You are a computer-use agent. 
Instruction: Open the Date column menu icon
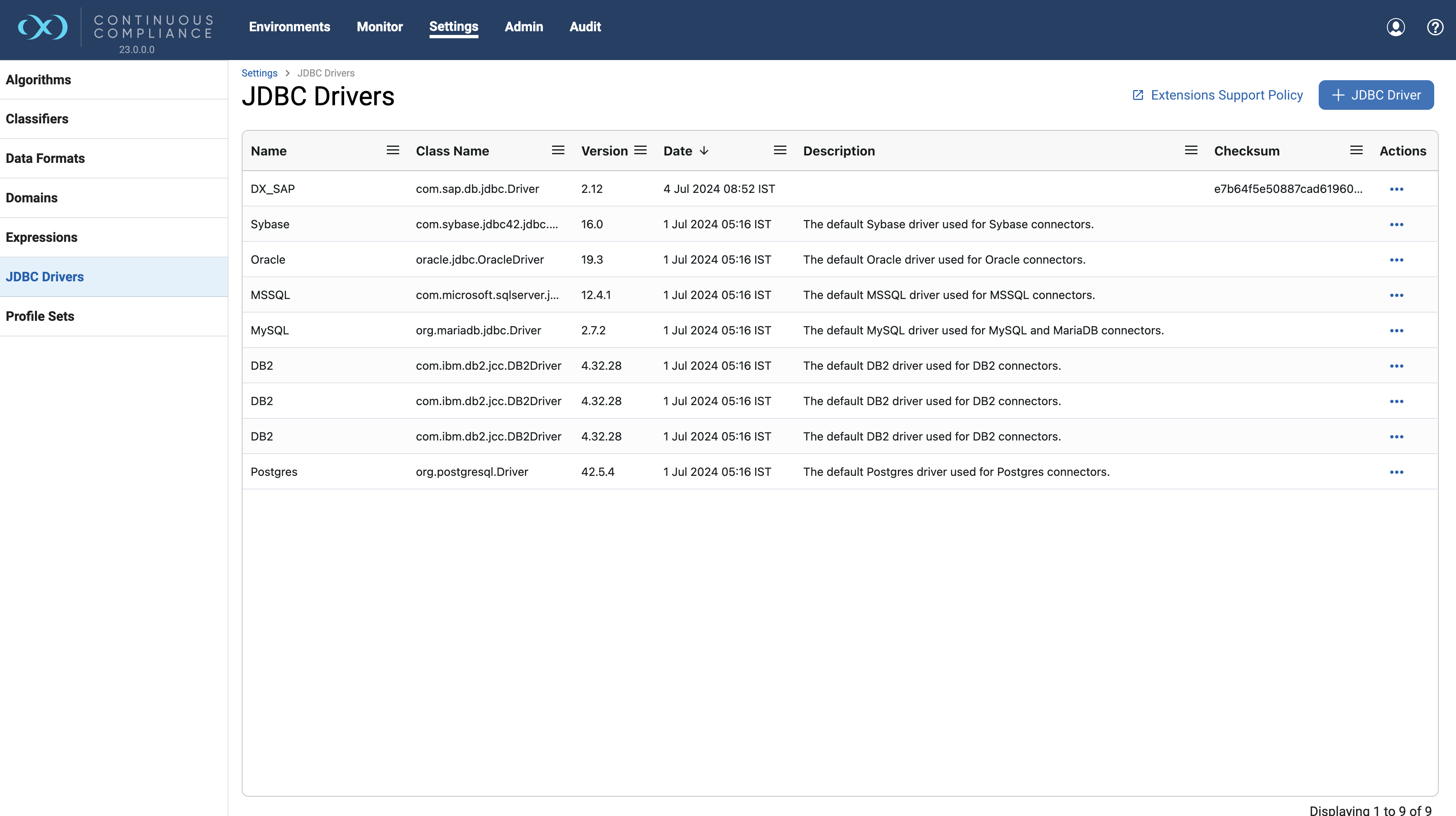(780, 151)
